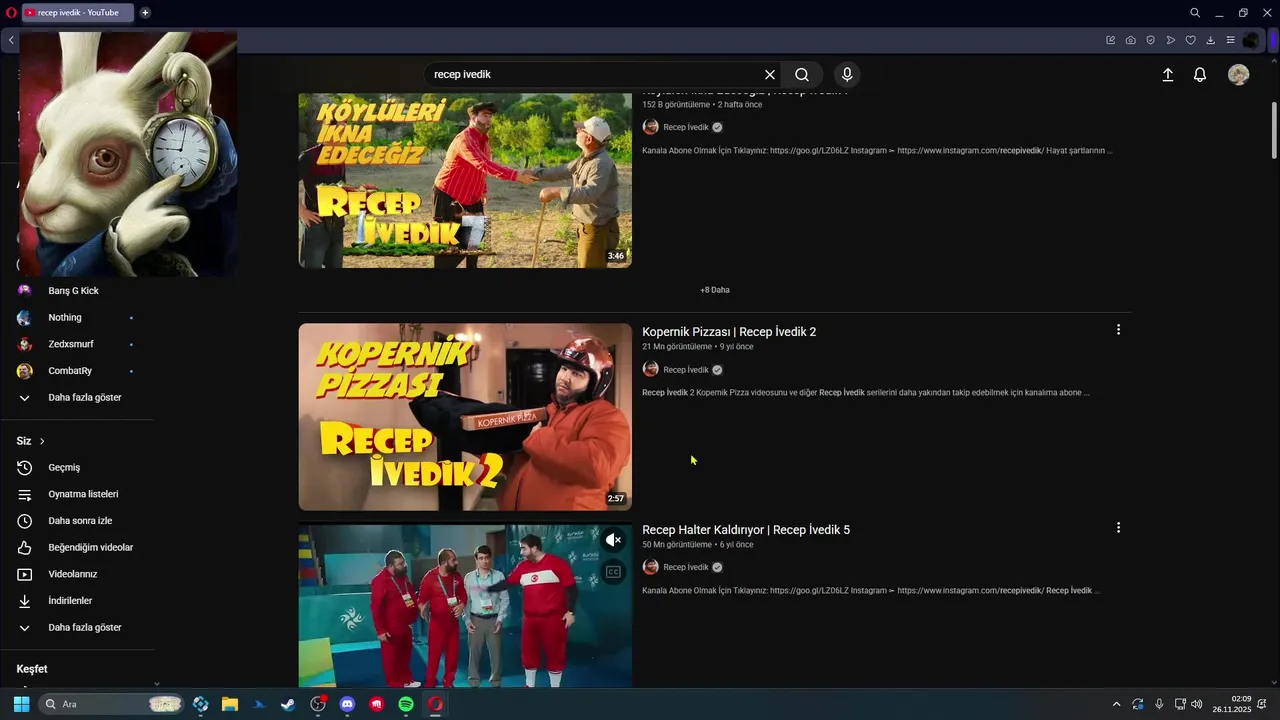Click the Opera edit-page icon in the address bar
1280x720 pixels.
1110,40
